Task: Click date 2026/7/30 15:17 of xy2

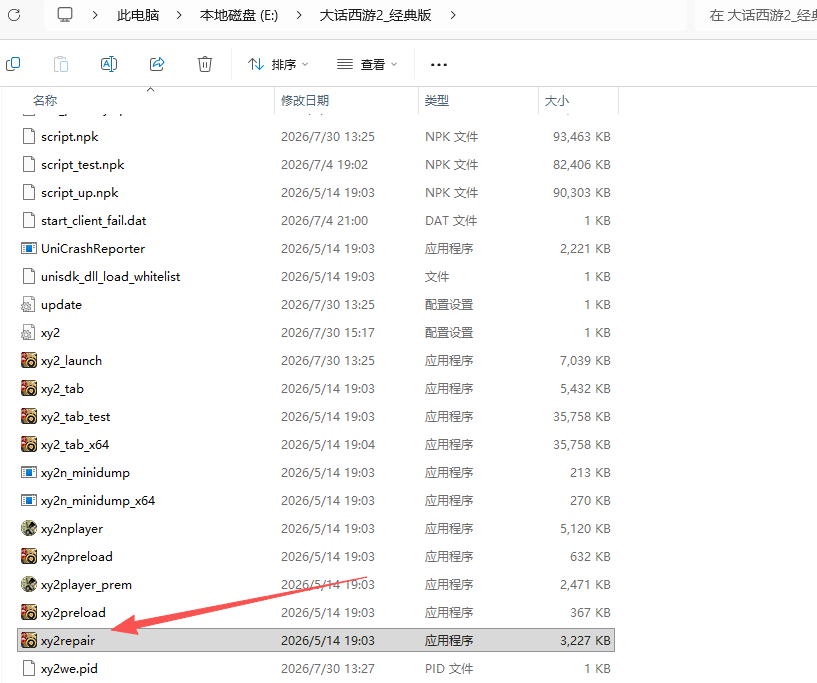Action: tap(328, 332)
